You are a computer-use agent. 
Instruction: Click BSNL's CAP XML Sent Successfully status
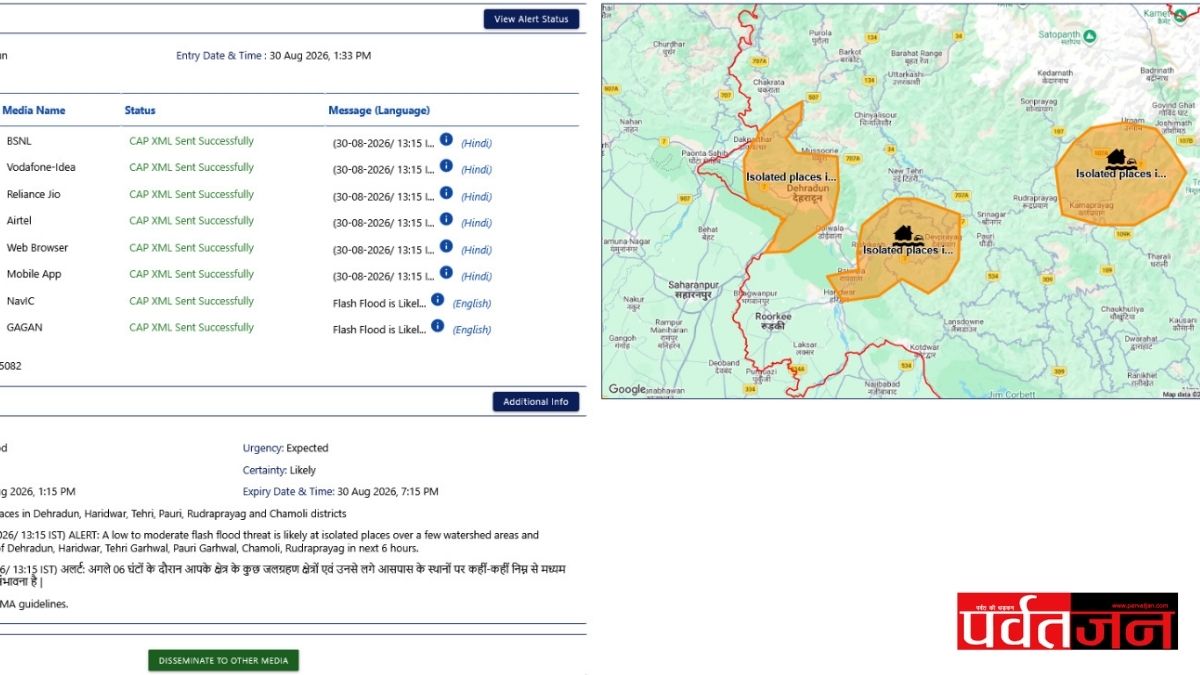[x=191, y=141]
